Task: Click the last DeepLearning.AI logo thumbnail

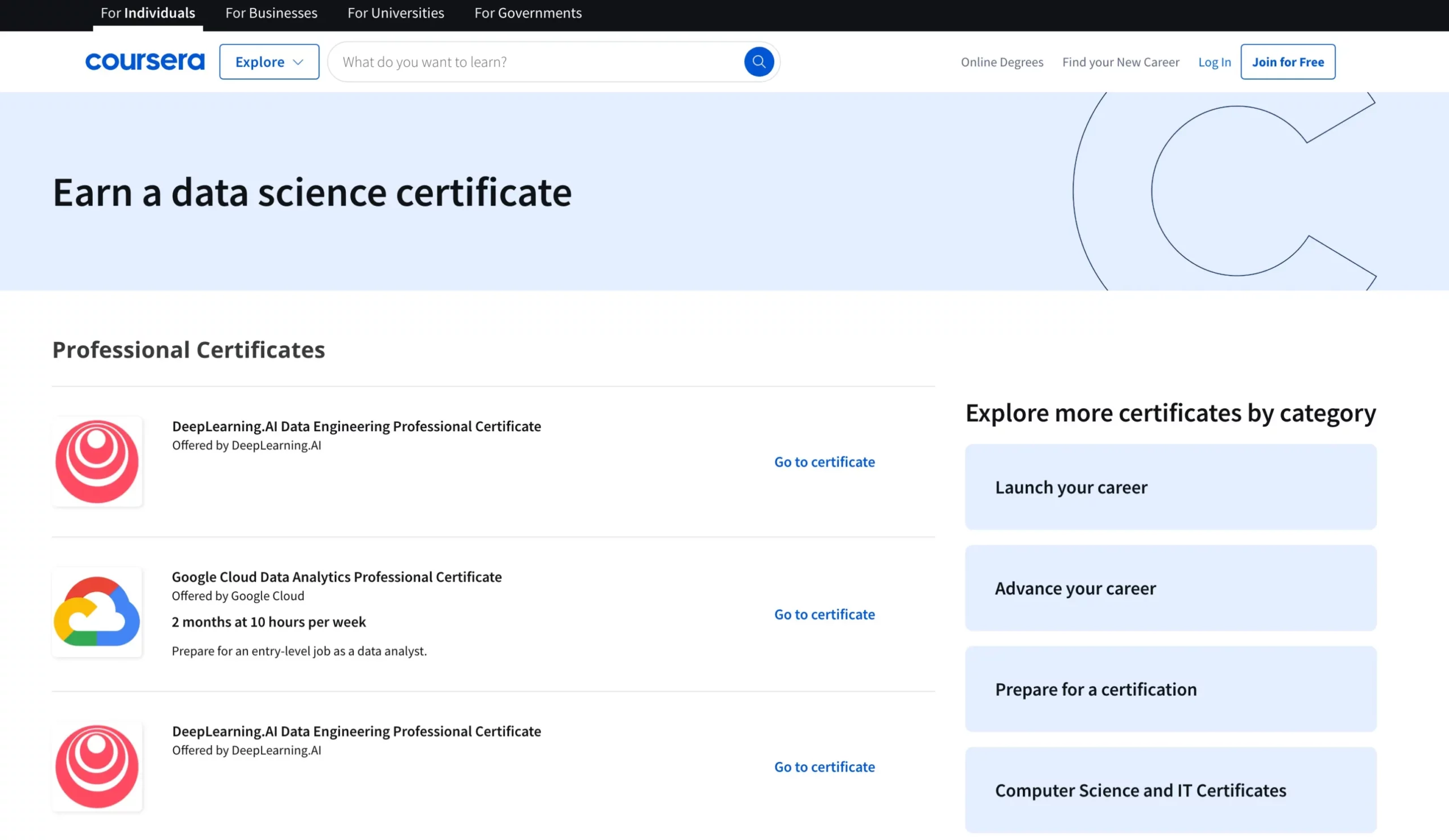Action: point(97,766)
